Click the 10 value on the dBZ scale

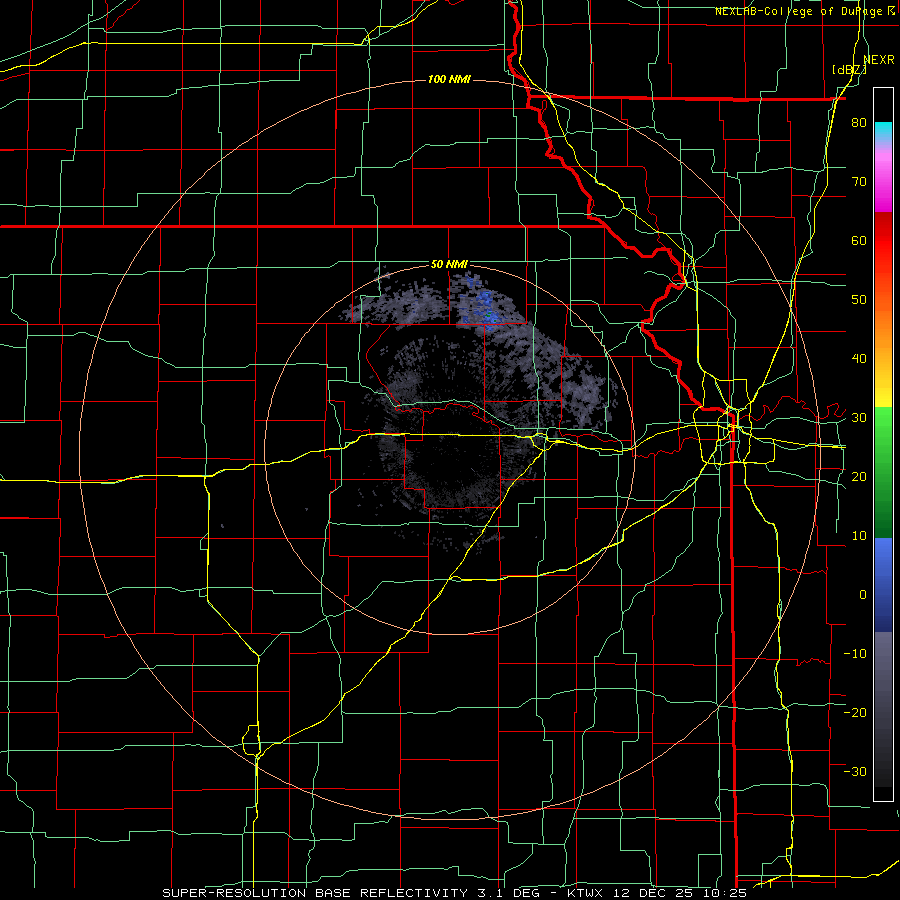click(859, 536)
